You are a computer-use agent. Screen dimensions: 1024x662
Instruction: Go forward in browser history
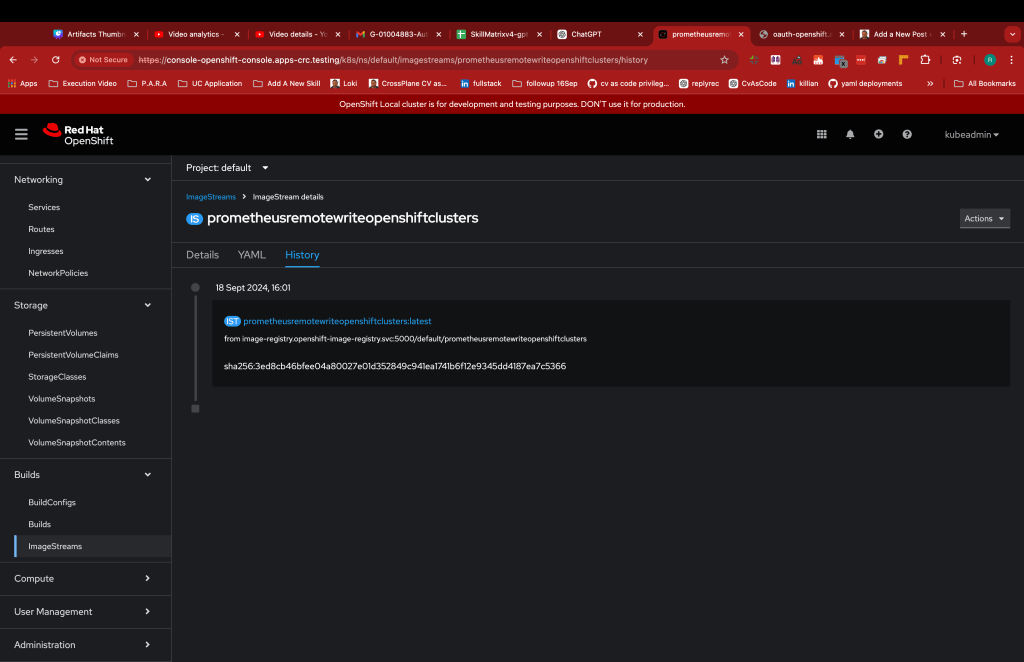click(34, 59)
